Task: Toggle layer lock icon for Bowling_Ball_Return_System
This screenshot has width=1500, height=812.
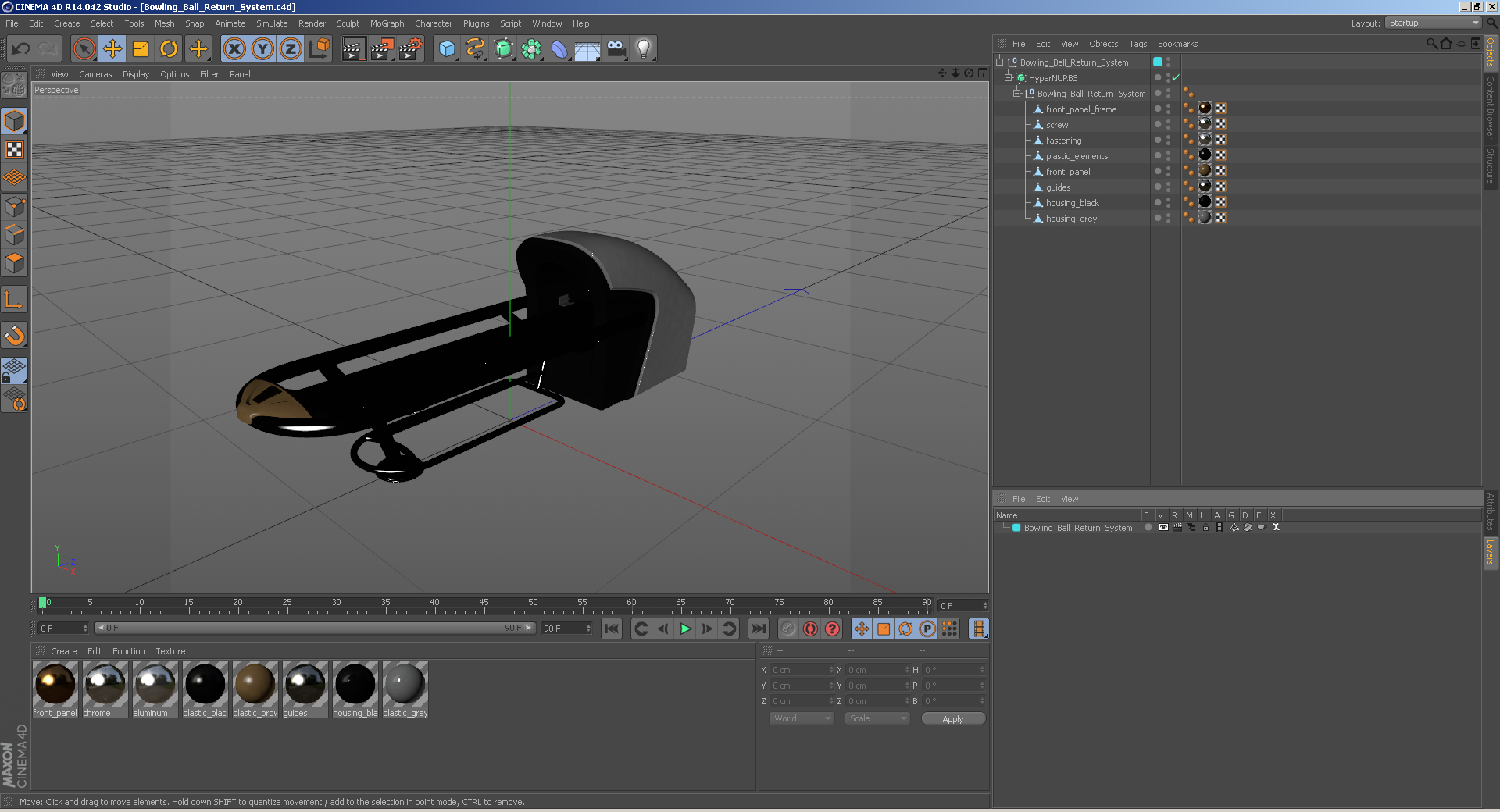Action: [1205, 528]
